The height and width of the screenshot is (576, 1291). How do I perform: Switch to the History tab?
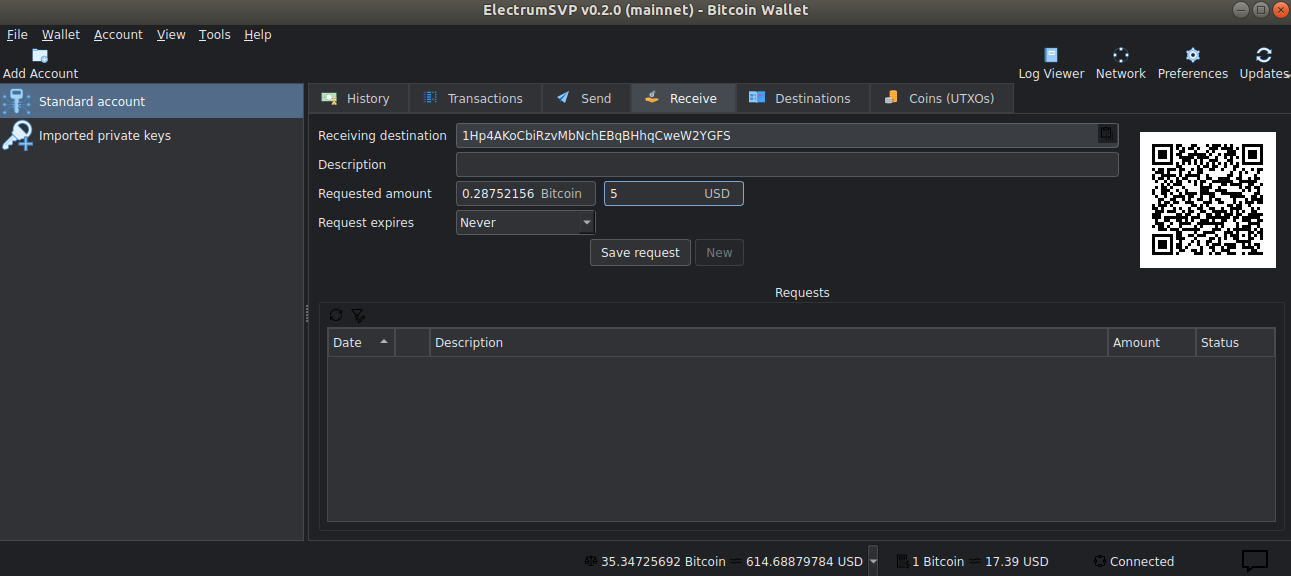tap(357, 98)
